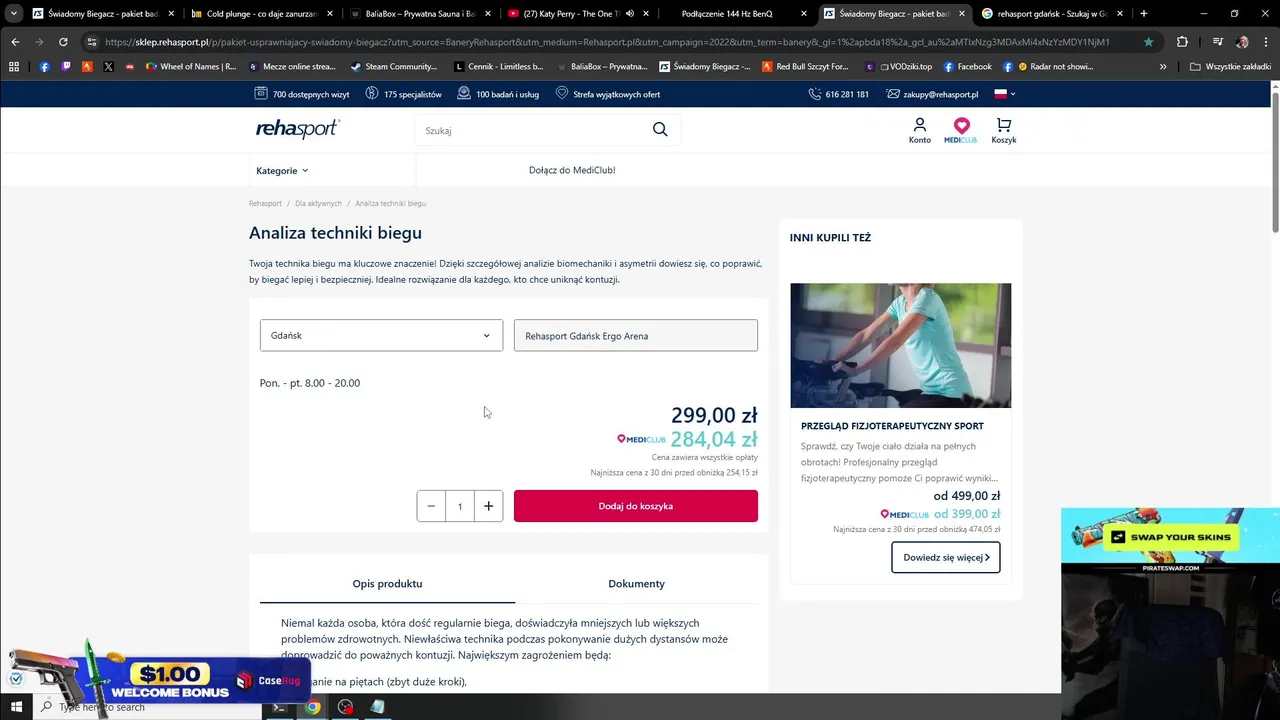The width and height of the screenshot is (1280, 720).
Task: Open the Gdańsk city dropdown
Action: (381, 335)
